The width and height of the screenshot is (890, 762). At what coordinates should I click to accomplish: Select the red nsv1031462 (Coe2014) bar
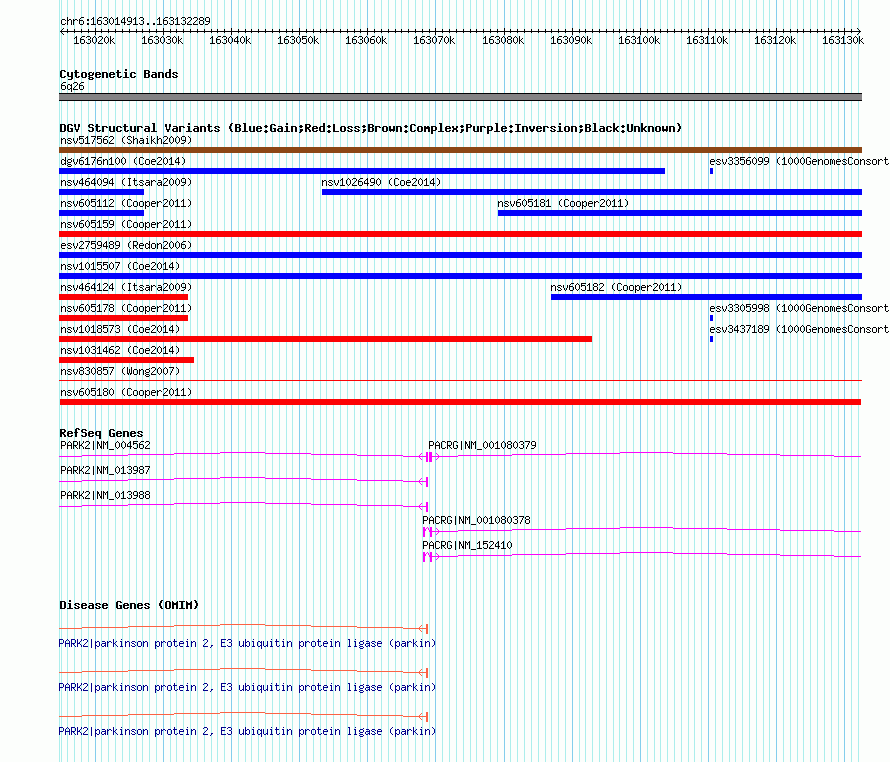pos(127,360)
